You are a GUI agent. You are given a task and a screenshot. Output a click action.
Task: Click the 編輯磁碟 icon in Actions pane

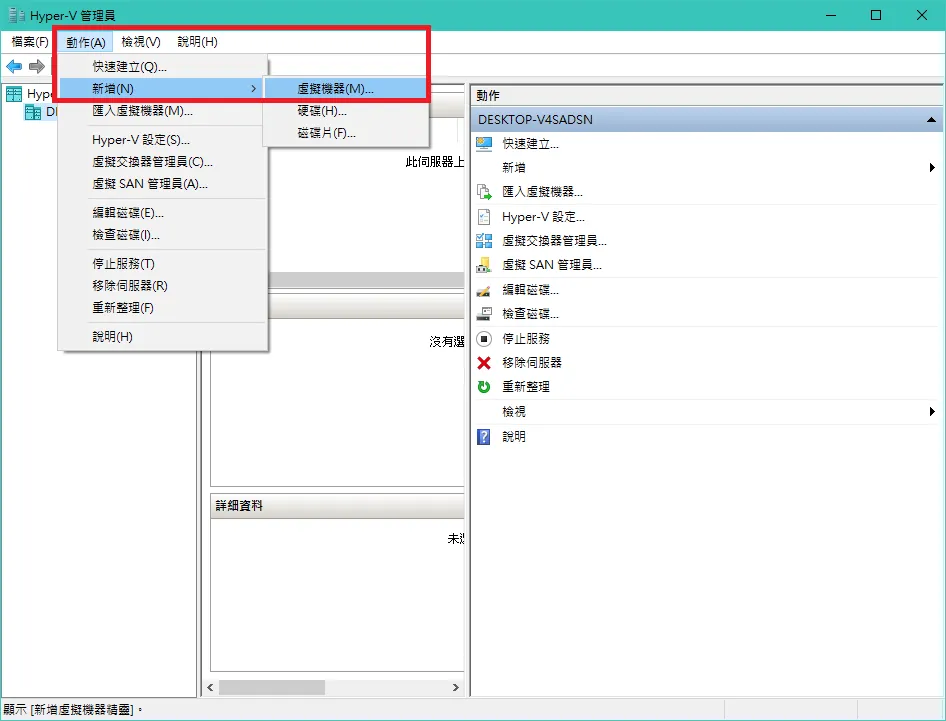tap(484, 290)
